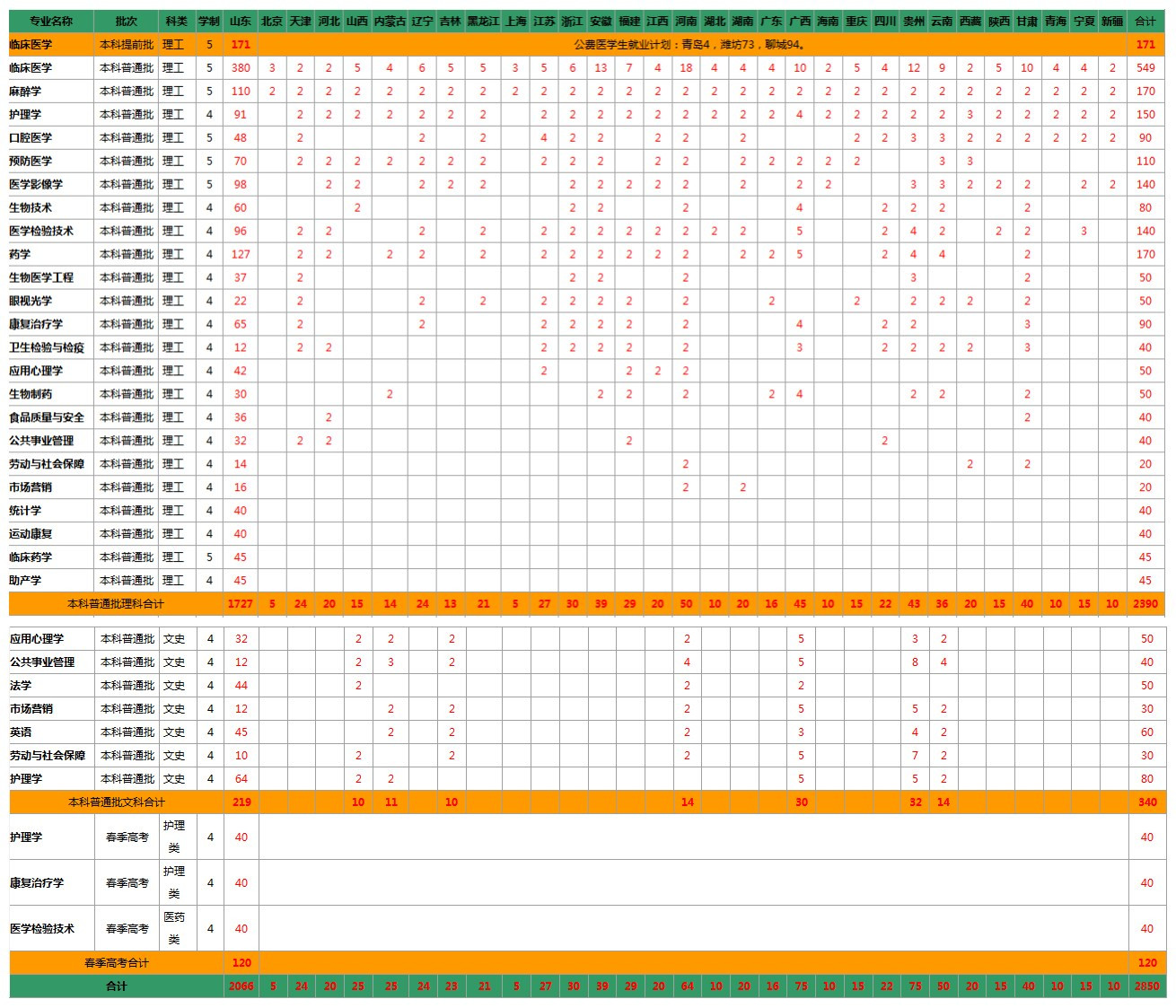
Task: Click the 山东 grand total 2066
Action: (x=241, y=986)
